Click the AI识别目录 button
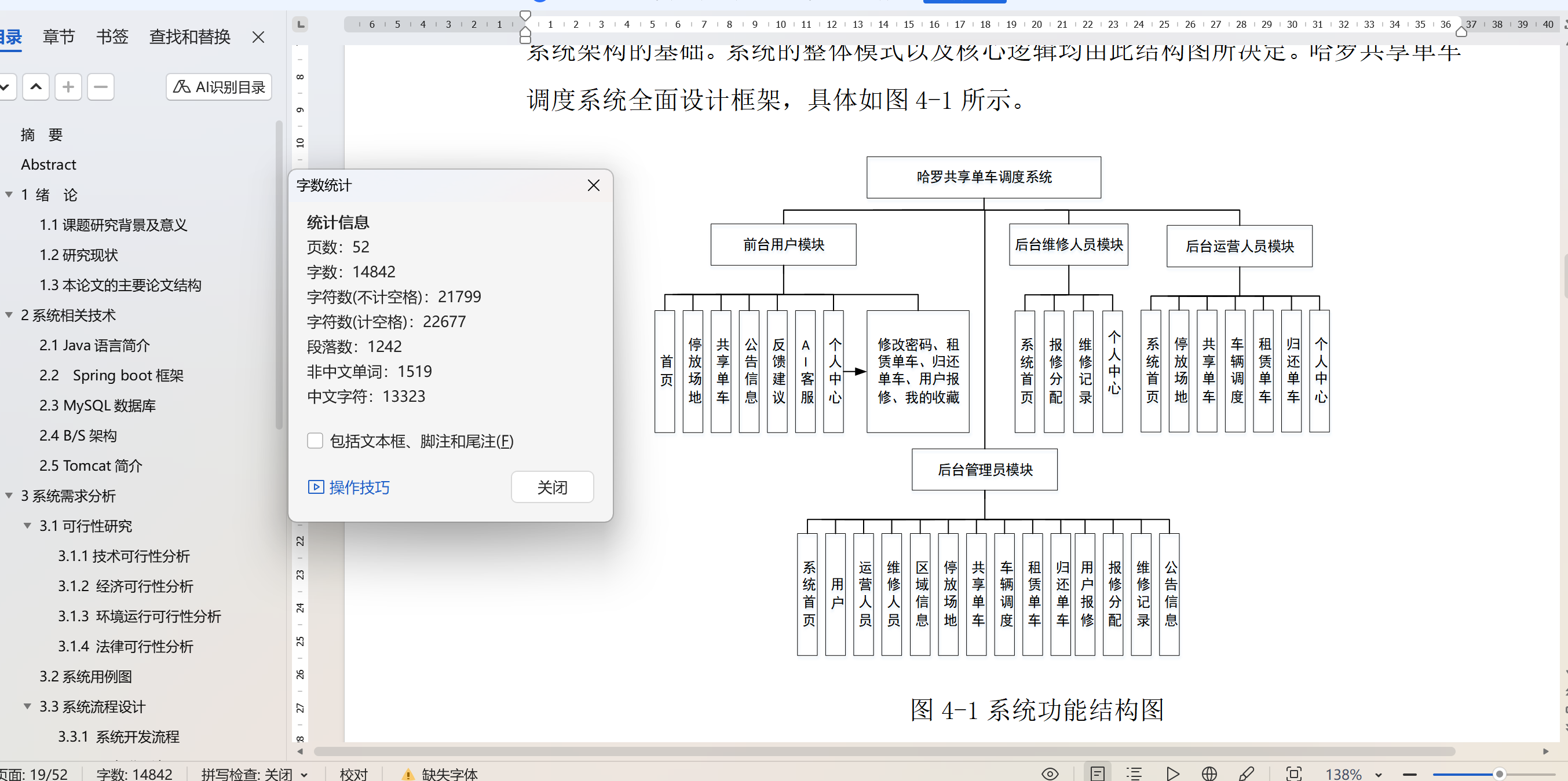 pos(219,87)
